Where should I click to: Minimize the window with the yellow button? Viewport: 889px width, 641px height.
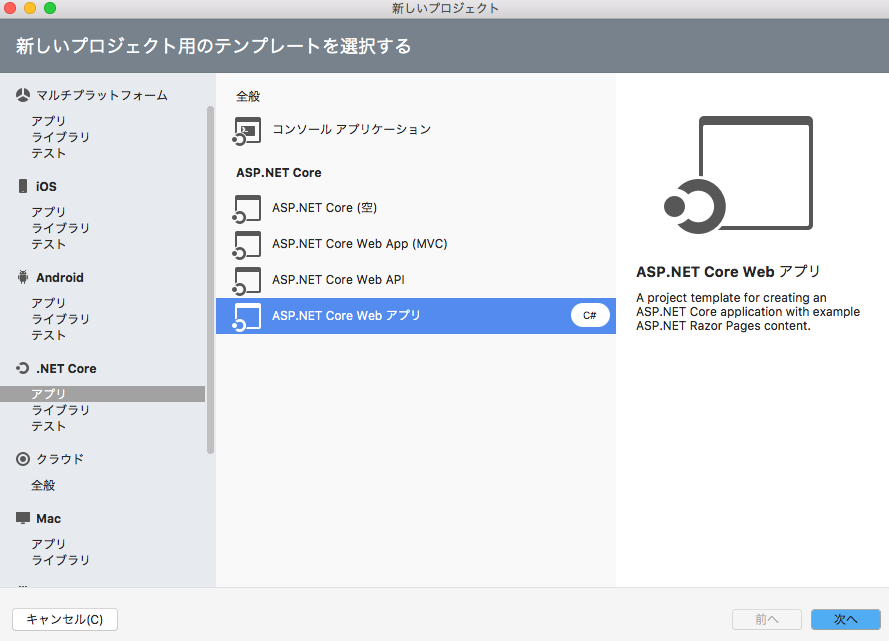(x=30, y=8)
